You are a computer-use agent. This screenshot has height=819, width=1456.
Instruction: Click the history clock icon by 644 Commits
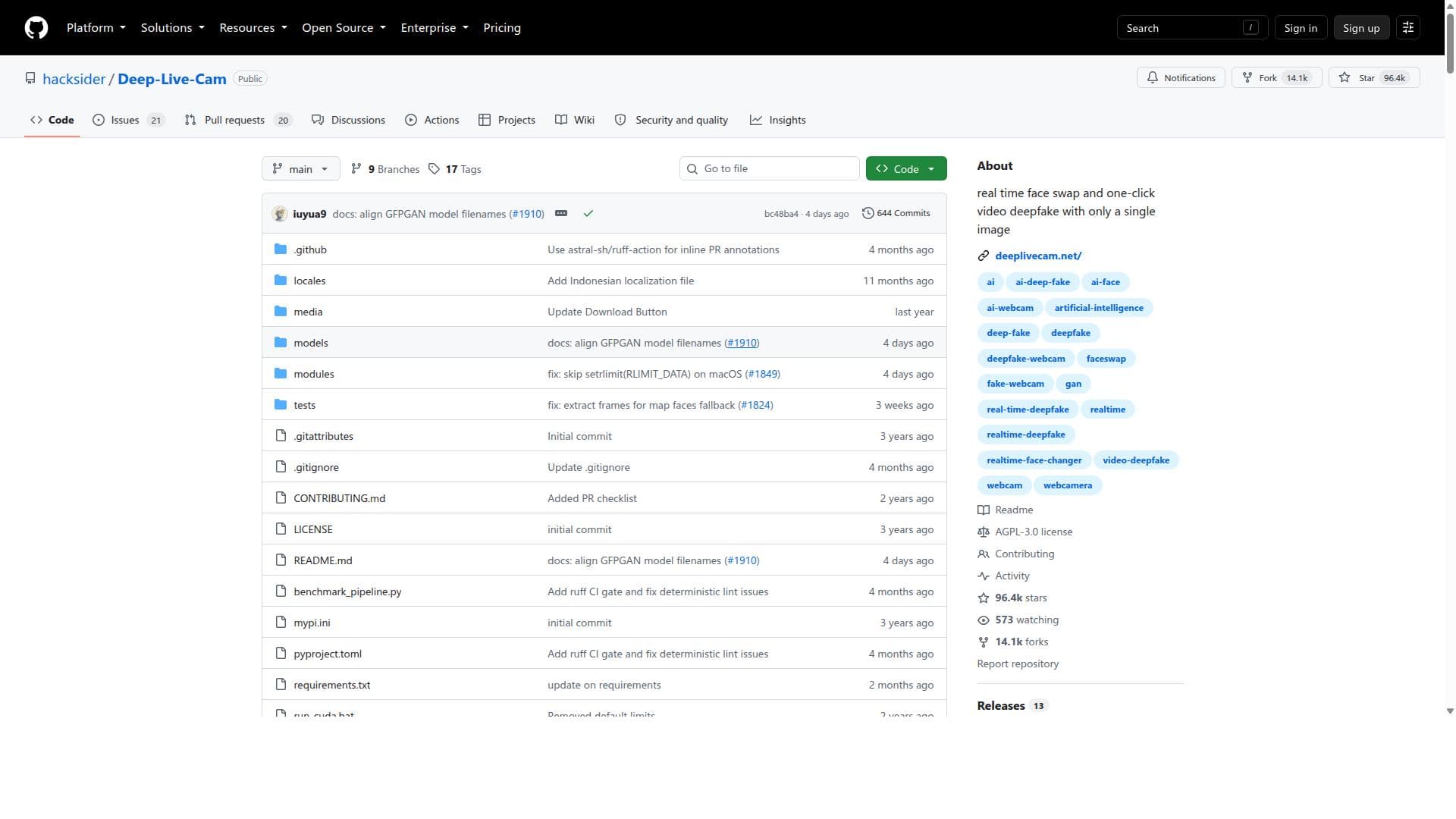tap(868, 214)
